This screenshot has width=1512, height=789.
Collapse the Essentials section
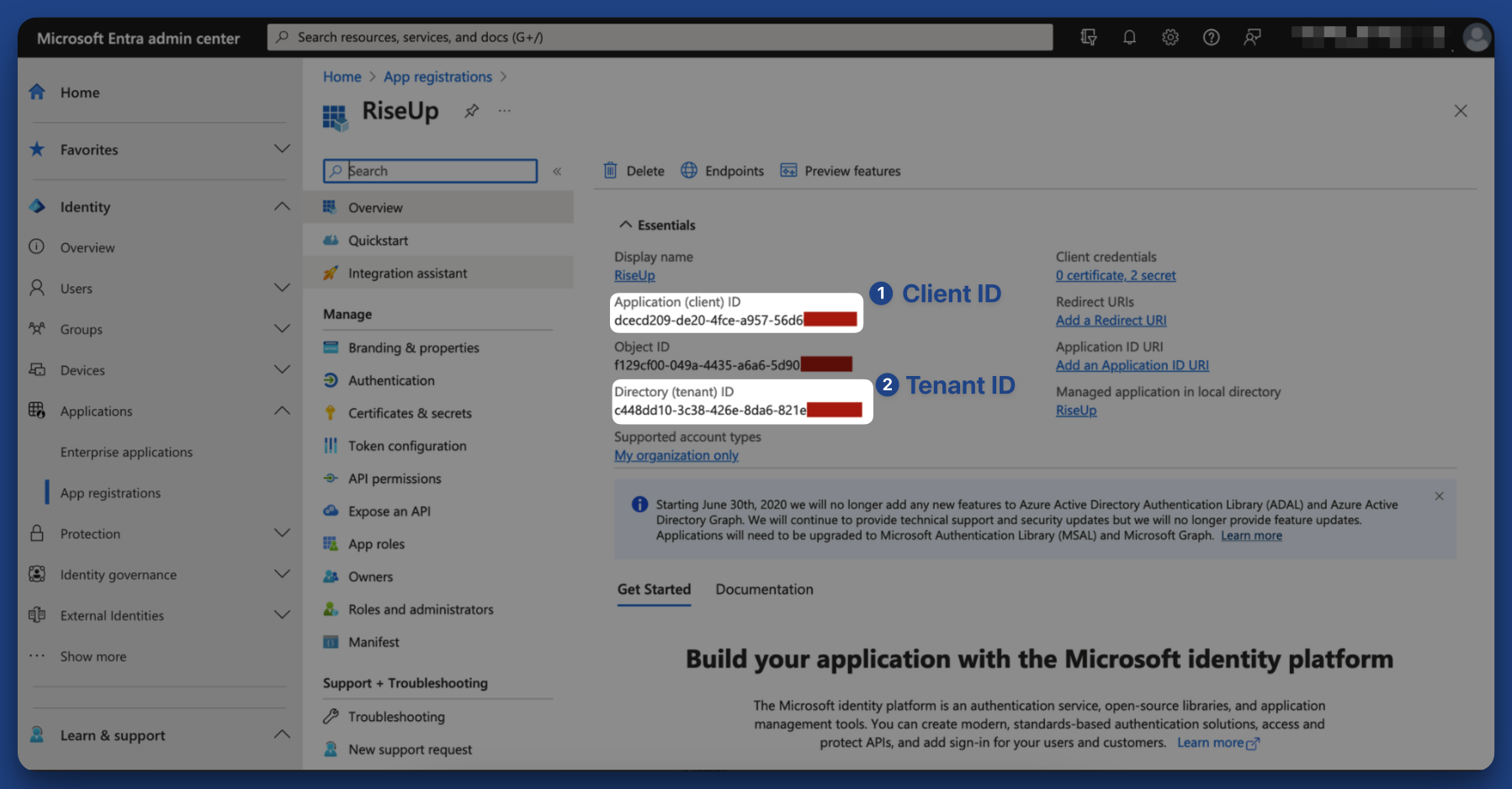point(626,225)
